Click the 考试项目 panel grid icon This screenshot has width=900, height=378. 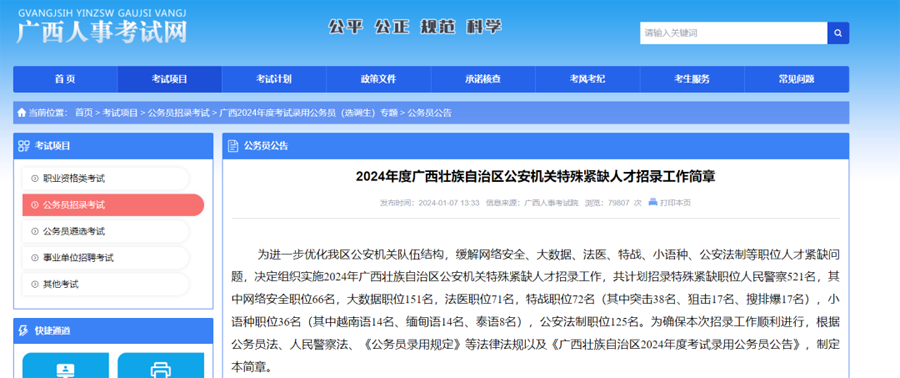click(x=24, y=146)
